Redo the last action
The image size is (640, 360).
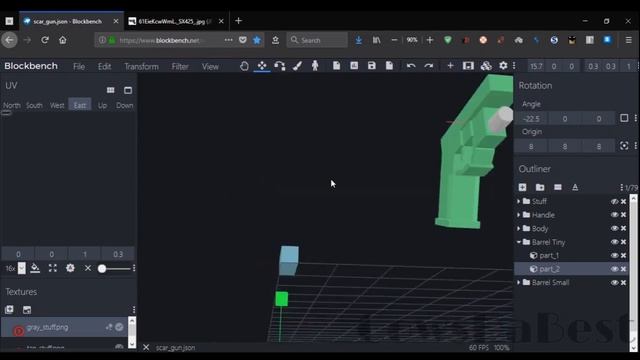click(x=429, y=66)
